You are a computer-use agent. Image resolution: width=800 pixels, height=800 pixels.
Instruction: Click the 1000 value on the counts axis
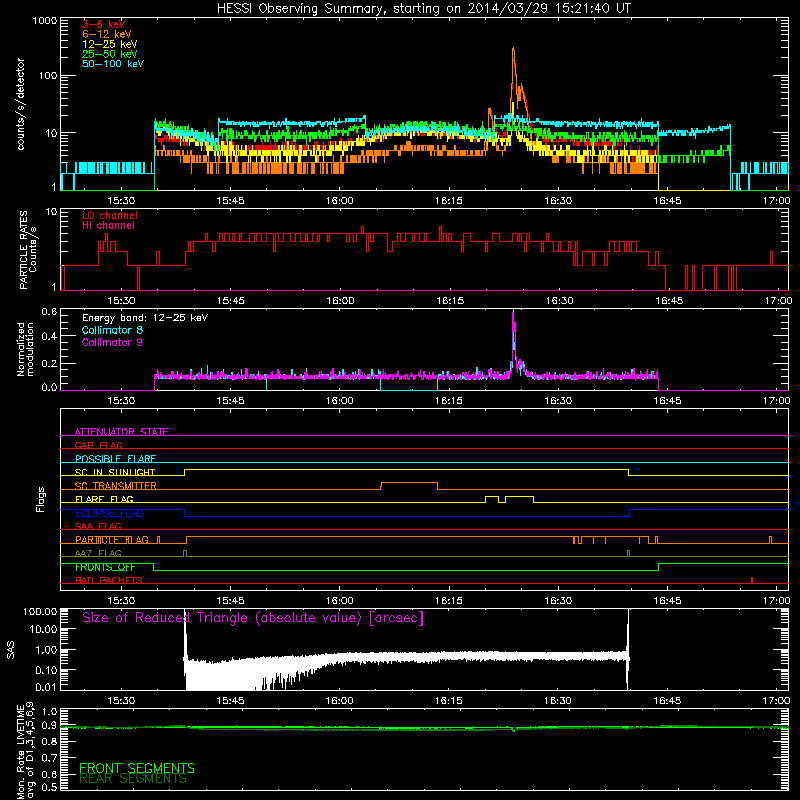click(44, 21)
